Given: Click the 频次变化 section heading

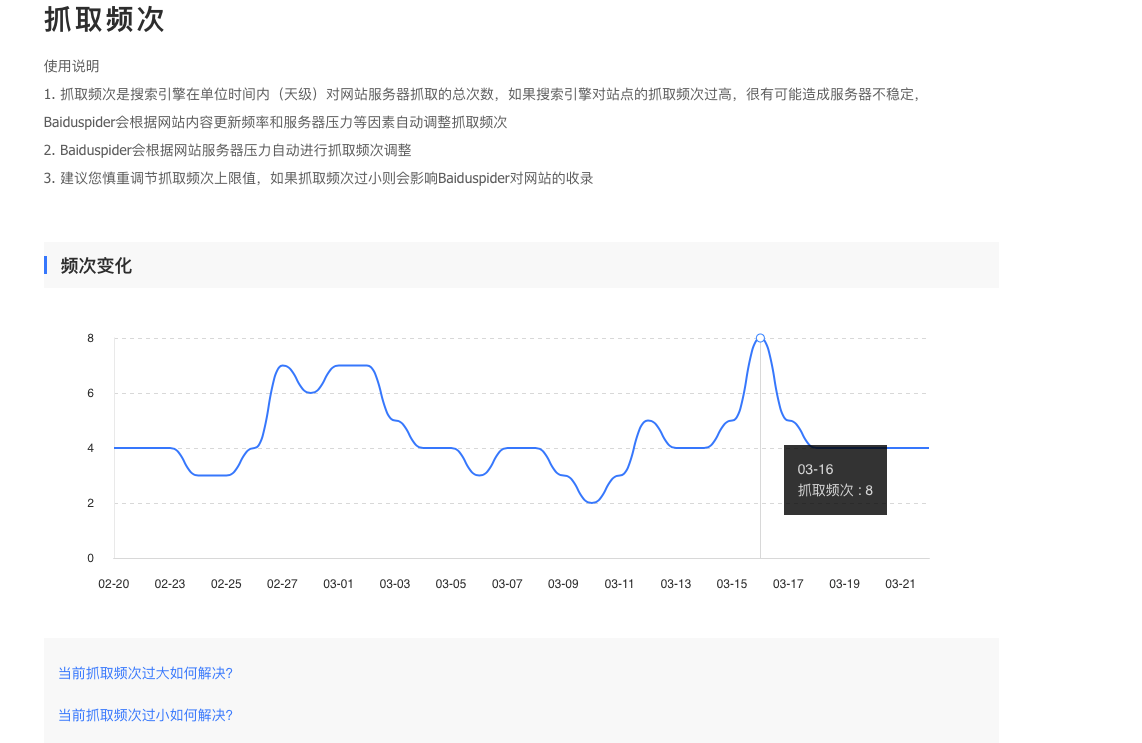Looking at the screenshot, I should [96, 266].
